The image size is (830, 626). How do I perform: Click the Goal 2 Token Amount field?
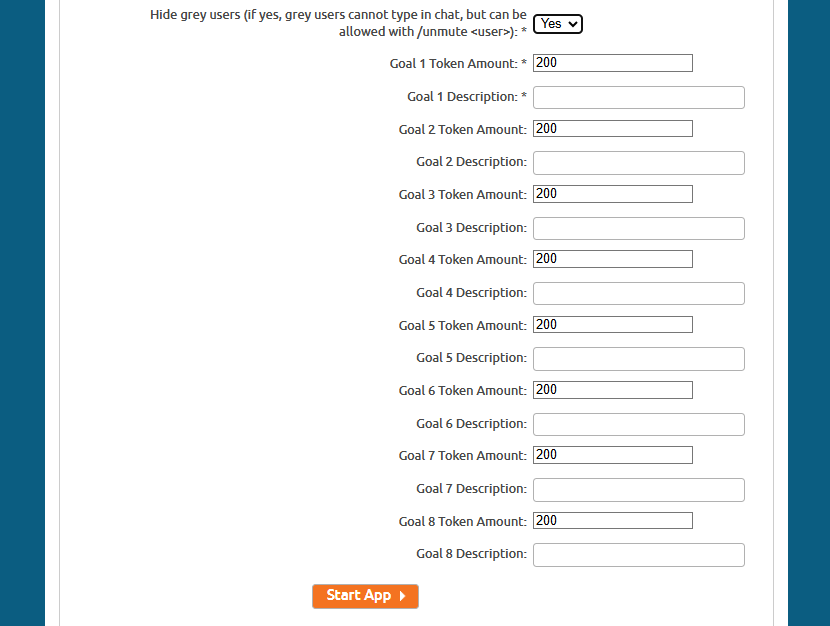pyautogui.click(x=612, y=128)
